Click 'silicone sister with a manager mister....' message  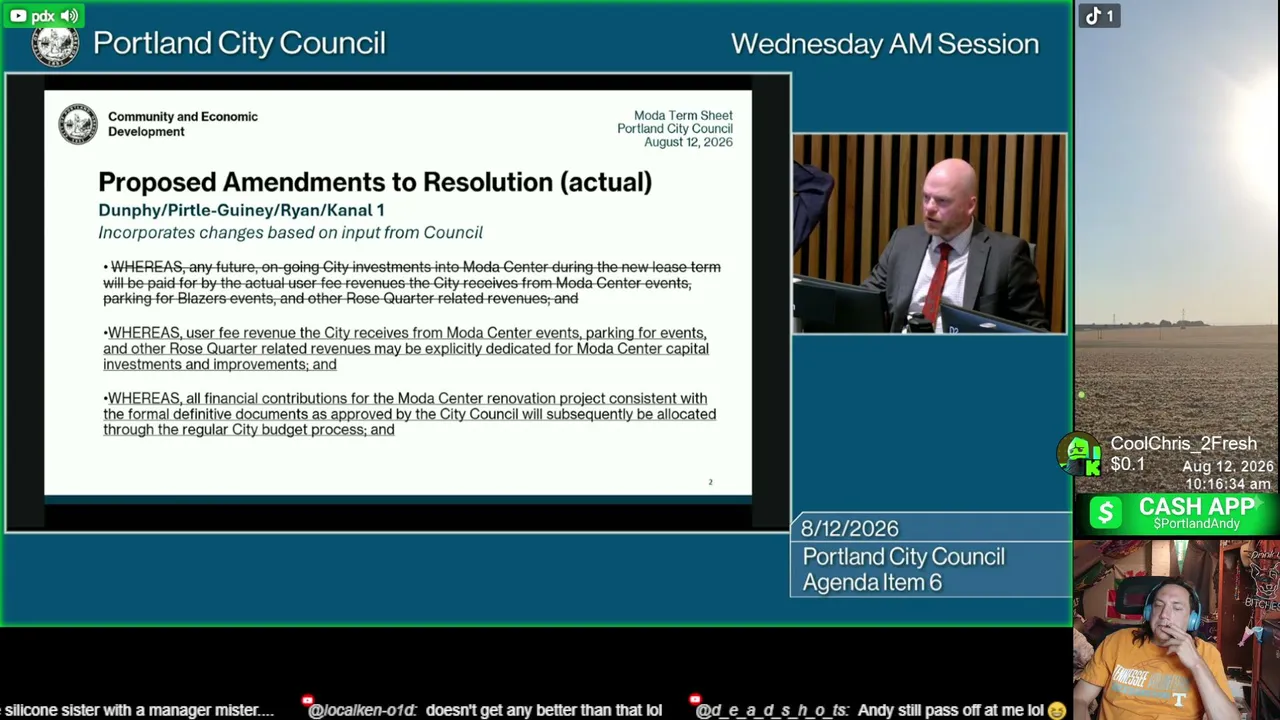coord(139,711)
